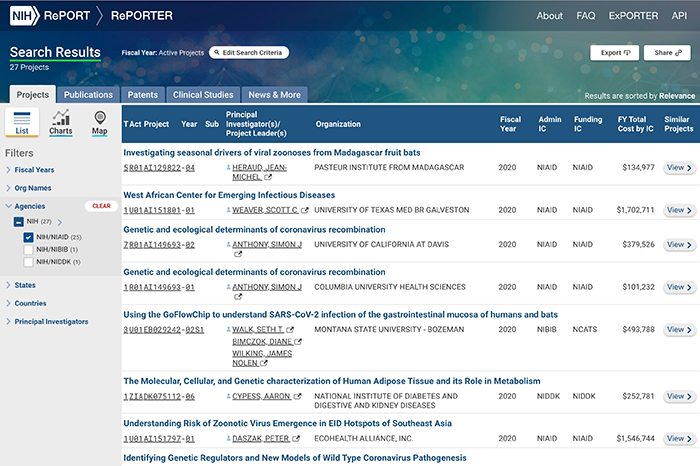The width and height of the screenshot is (700, 466).
Task: Check the NIH/NIBIB (1) checkbox
Action: (x=28, y=250)
